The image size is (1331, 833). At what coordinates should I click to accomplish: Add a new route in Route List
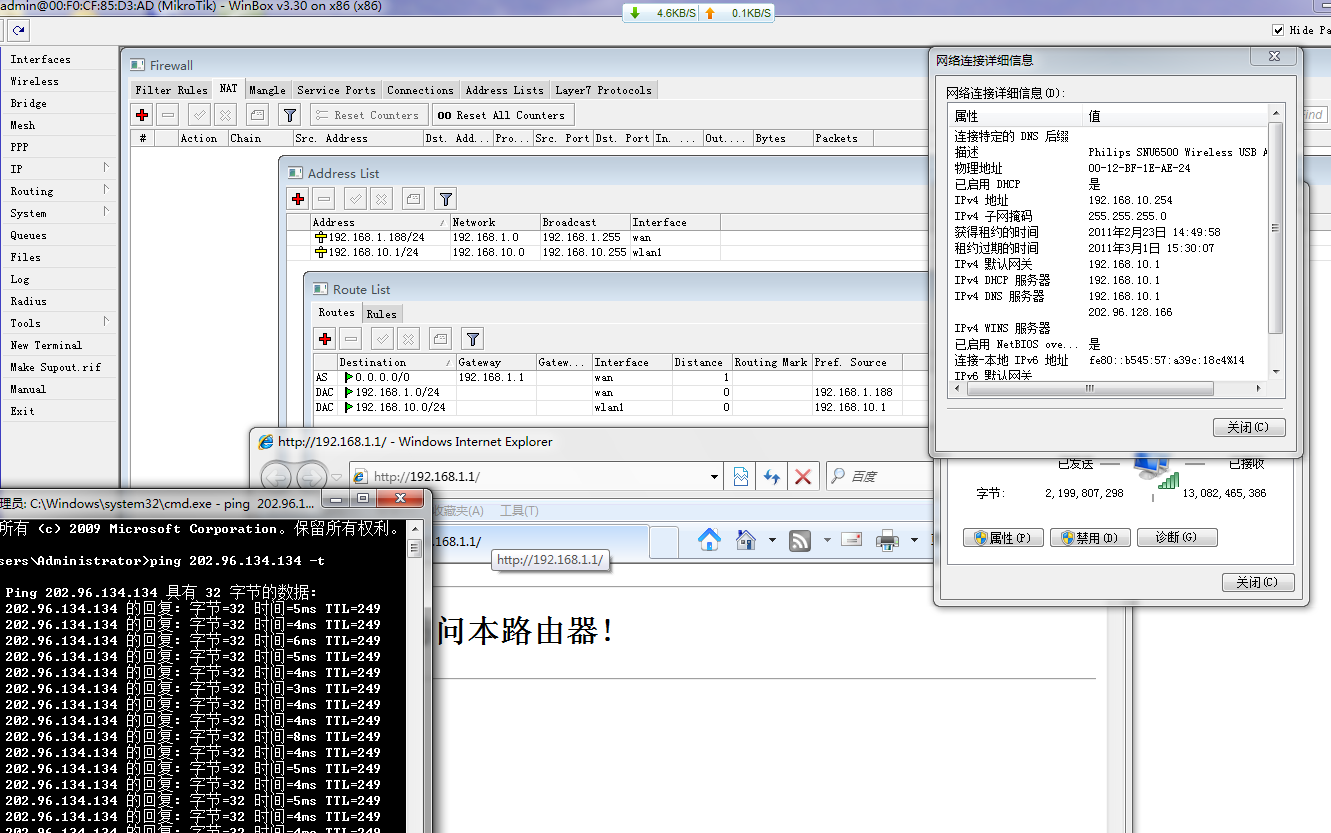(324, 339)
